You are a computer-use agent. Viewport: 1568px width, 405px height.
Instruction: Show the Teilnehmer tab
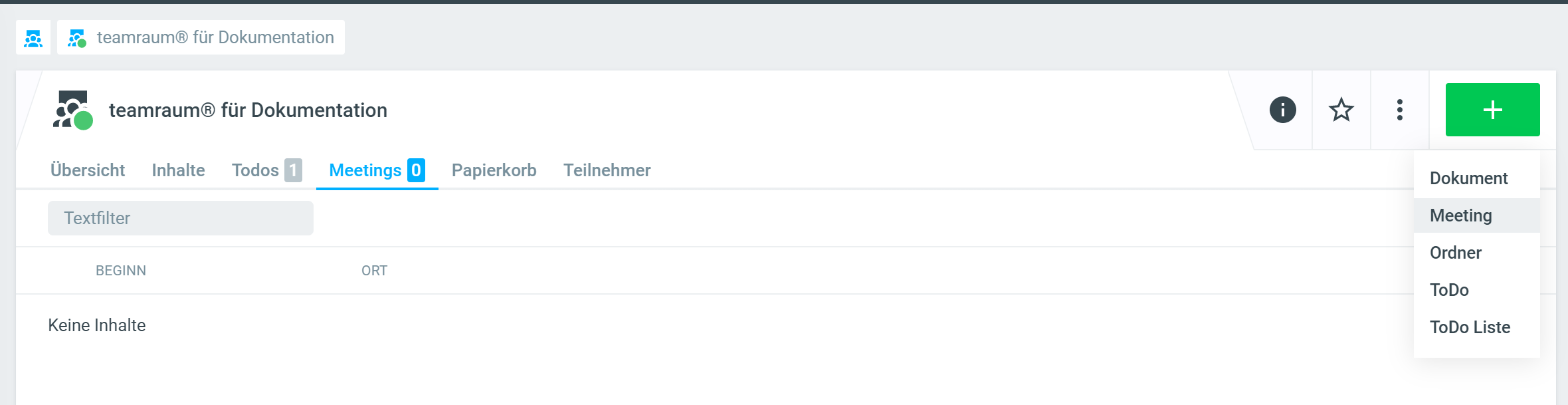coord(607,170)
